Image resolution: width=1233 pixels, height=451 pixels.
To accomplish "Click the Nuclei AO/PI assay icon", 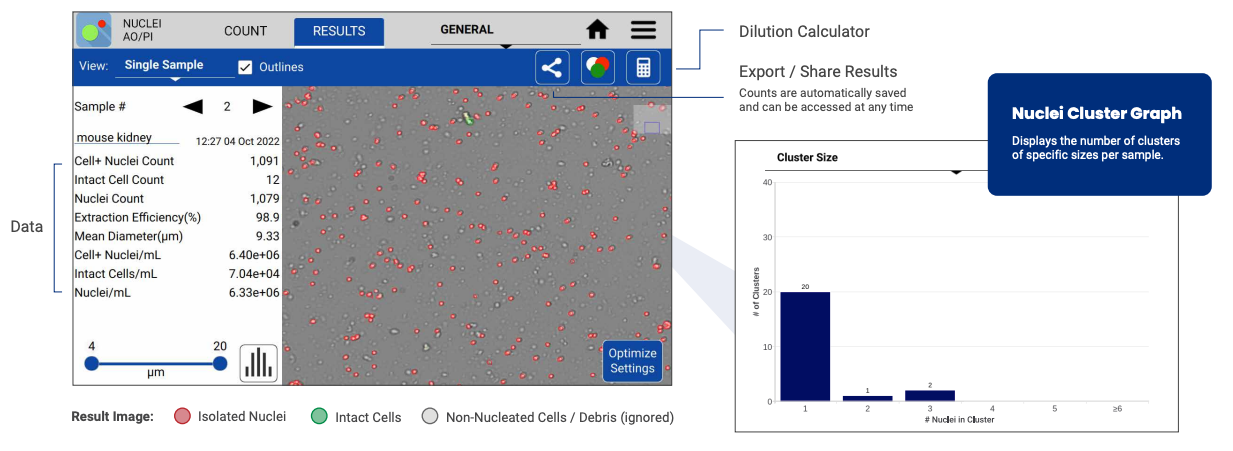I will click(94, 30).
